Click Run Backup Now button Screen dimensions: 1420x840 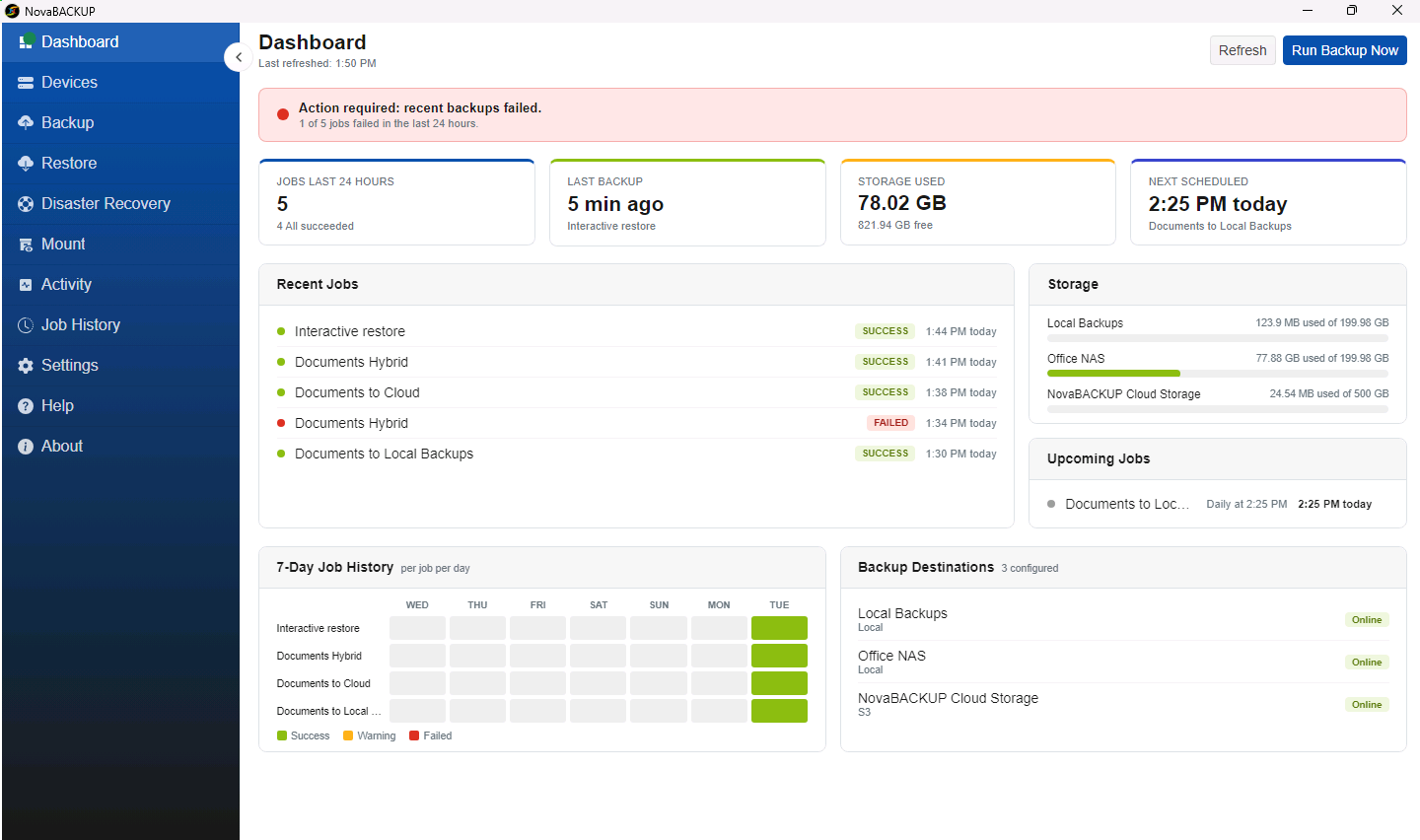point(1345,50)
